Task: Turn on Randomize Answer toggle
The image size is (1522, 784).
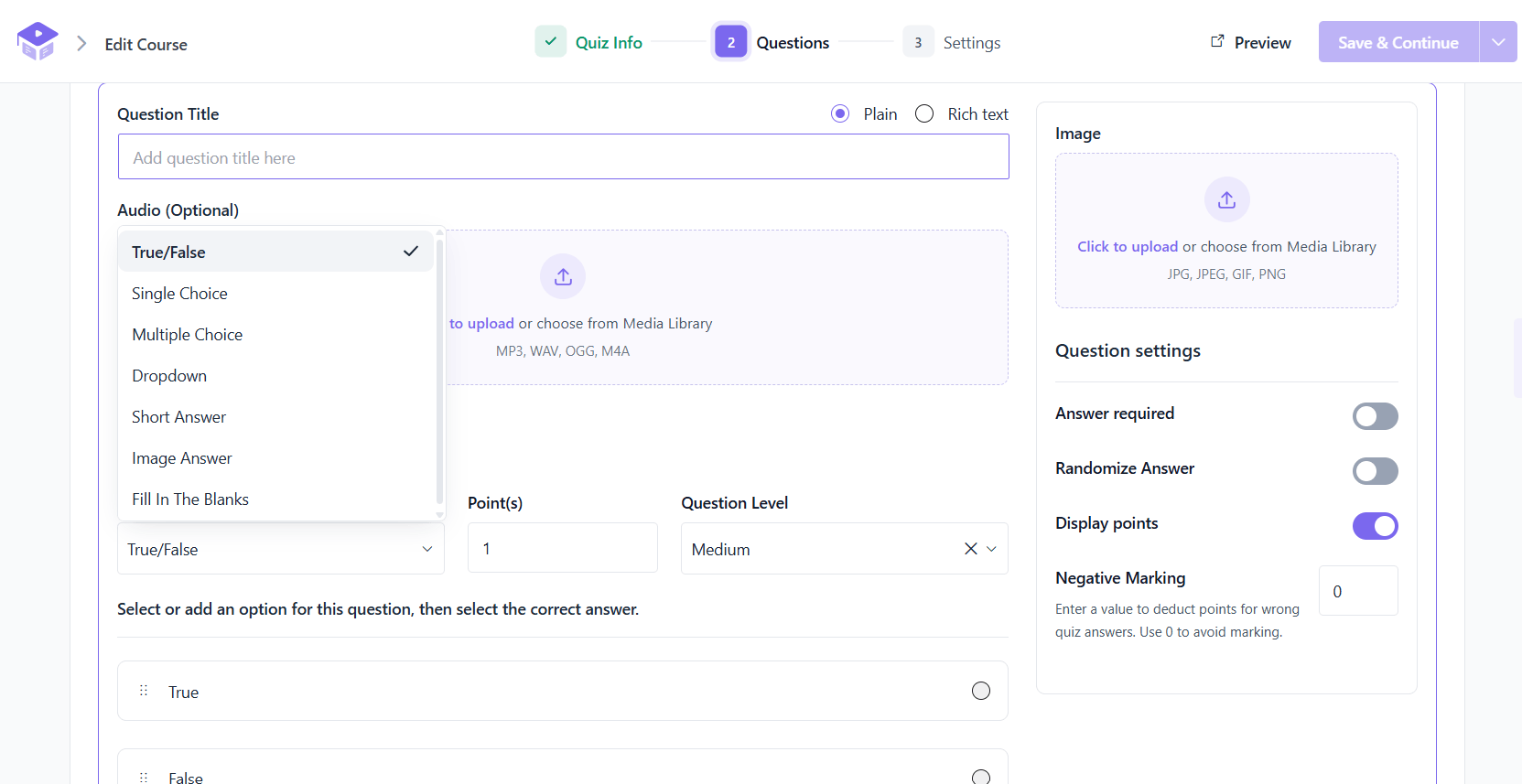Action: tap(1375, 471)
